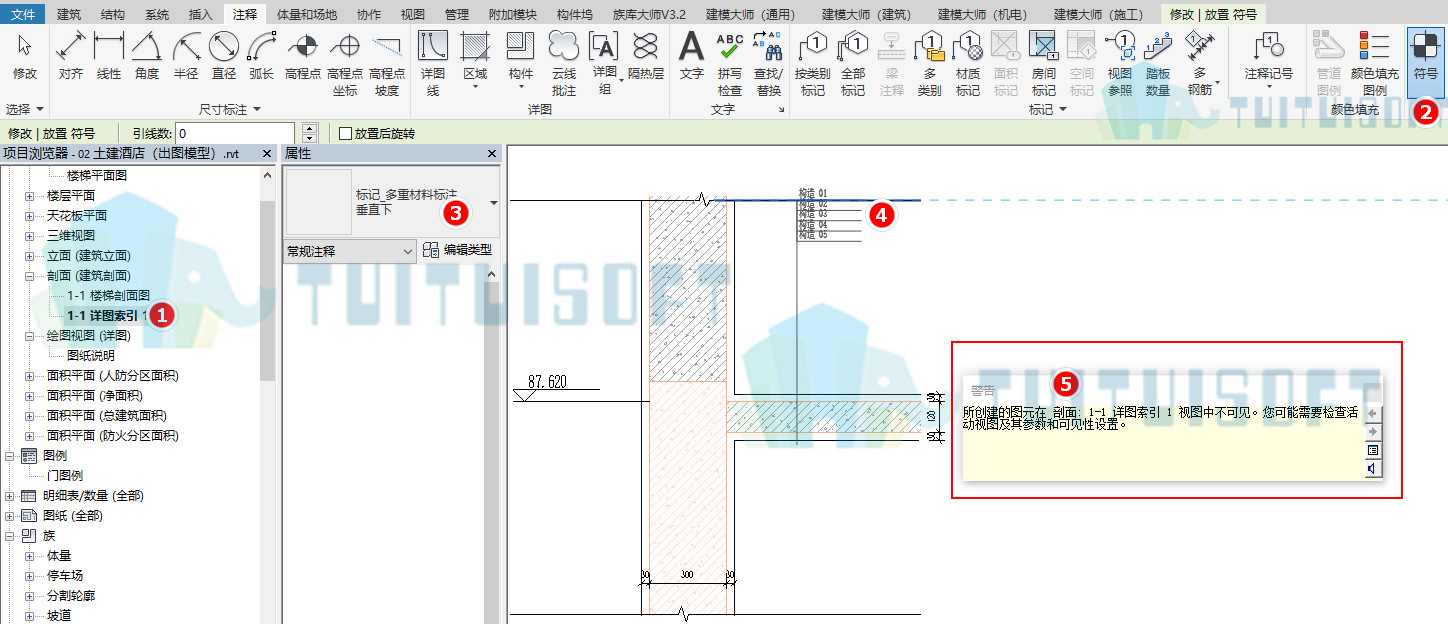Close the 项目浏览器 panel

click(x=267, y=154)
